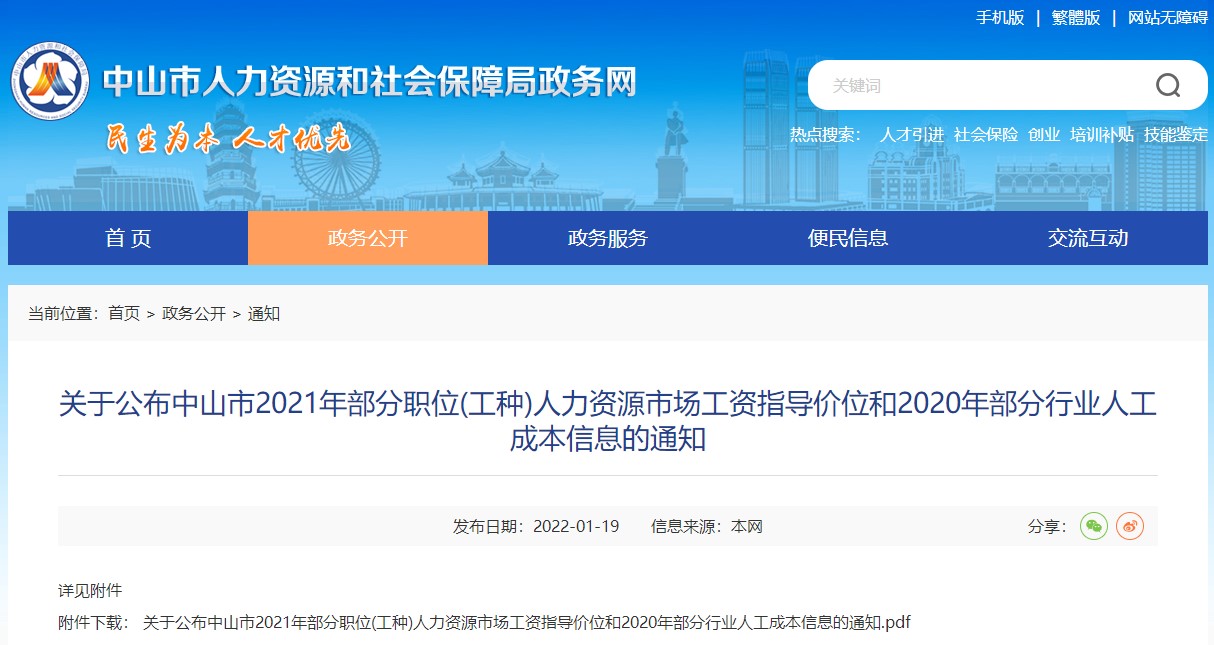The image size is (1214, 645).
Task: Select the 政务公开 tab
Action: 367,237
